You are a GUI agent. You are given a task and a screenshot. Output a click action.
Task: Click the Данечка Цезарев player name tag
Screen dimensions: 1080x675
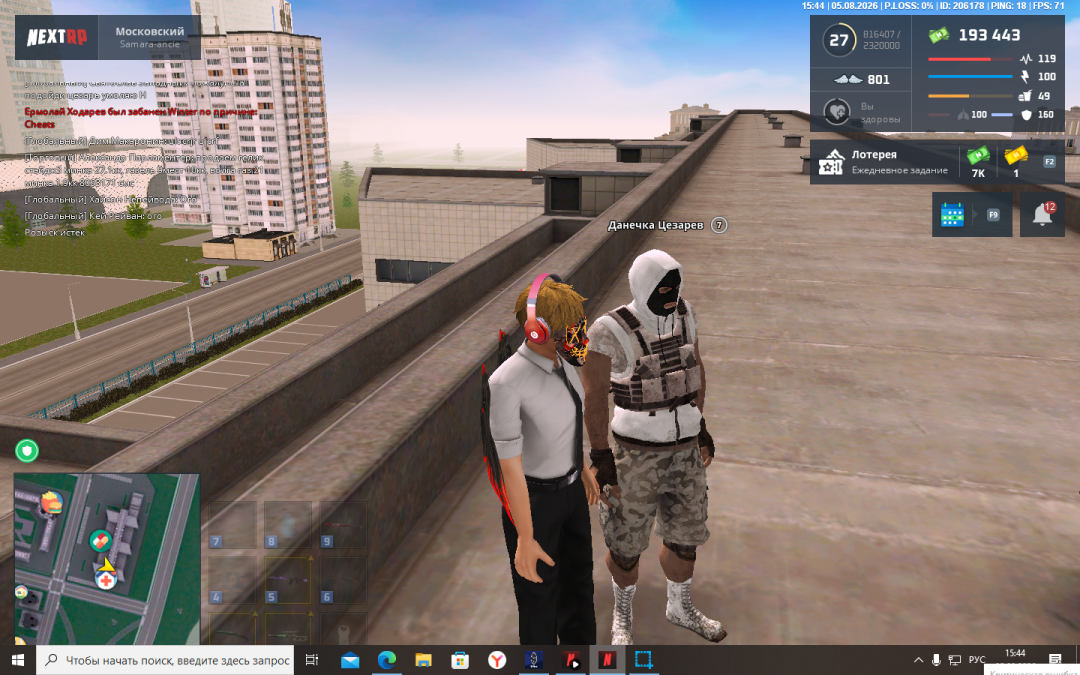click(x=656, y=225)
